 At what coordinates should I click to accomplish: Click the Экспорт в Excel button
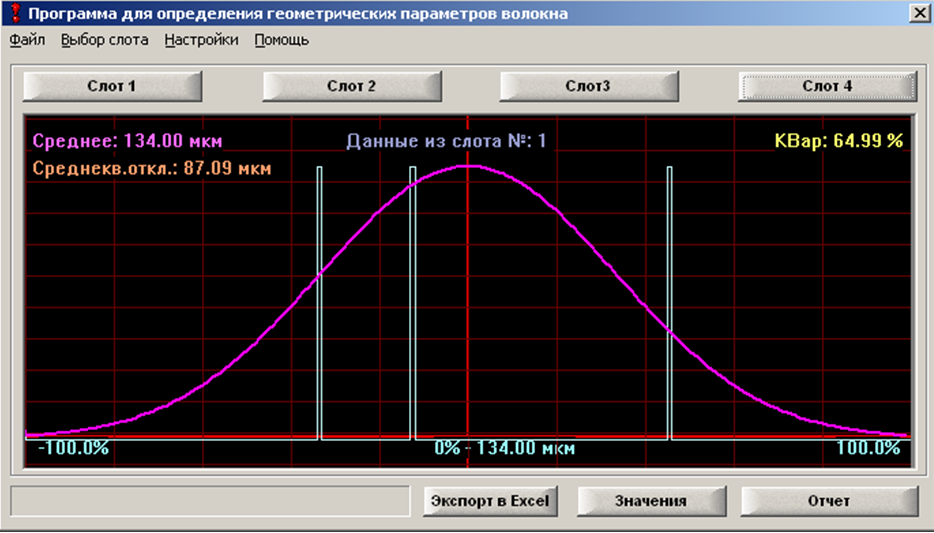[490, 501]
